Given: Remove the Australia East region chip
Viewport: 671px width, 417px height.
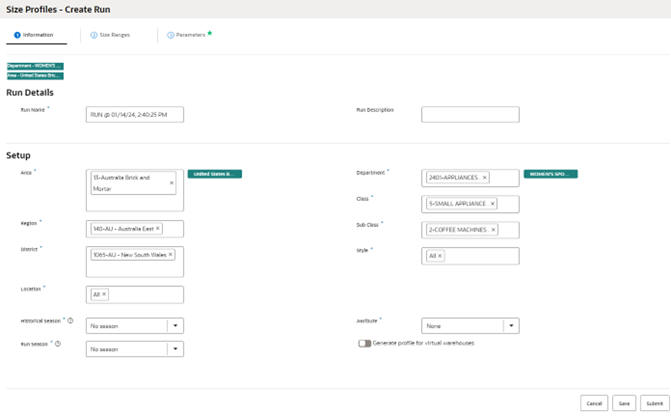Looking at the screenshot, I should pos(158,229).
